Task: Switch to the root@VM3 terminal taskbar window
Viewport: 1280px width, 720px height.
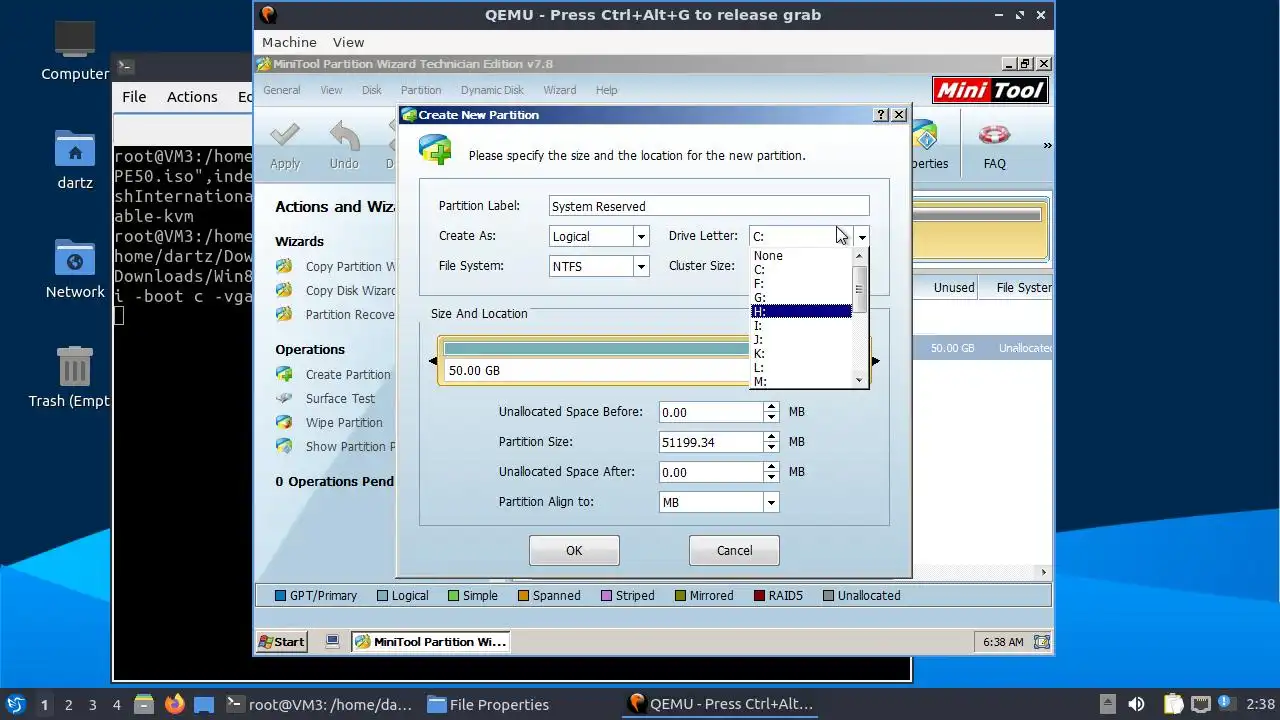Action: pyautogui.click(x=319, y=704)
